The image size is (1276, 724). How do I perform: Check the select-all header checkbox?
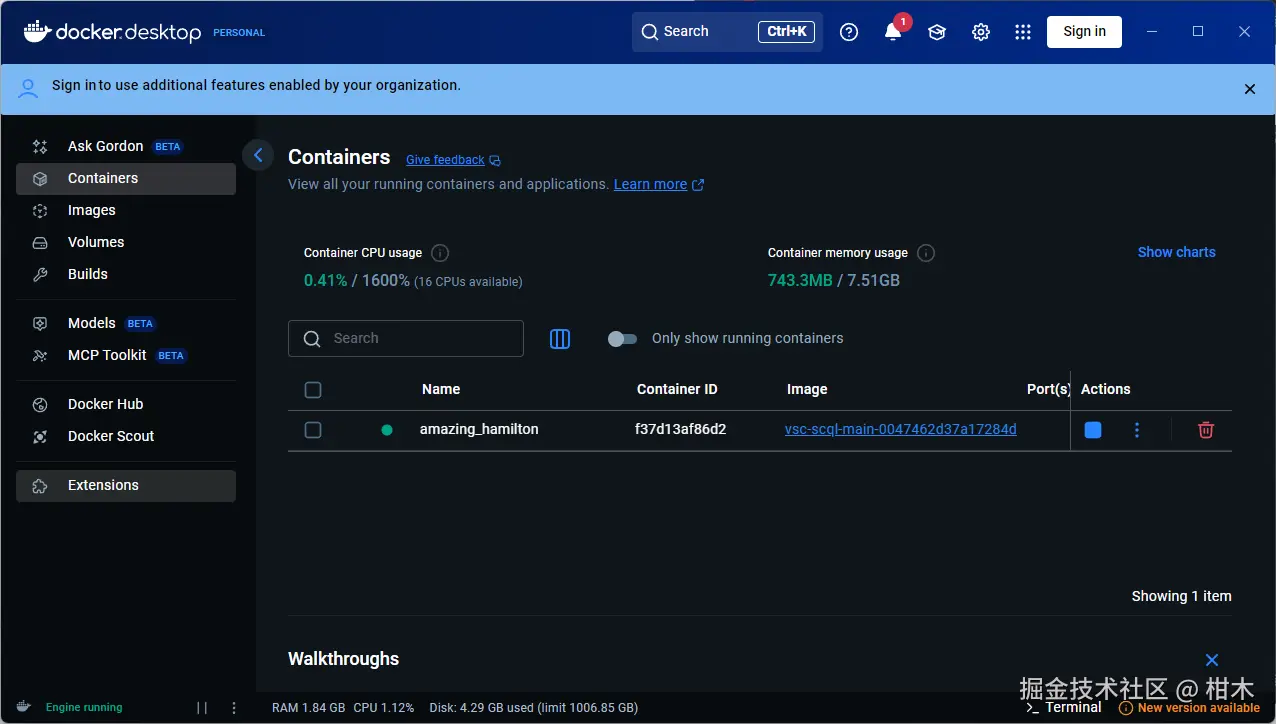click(x=313, y=390)
